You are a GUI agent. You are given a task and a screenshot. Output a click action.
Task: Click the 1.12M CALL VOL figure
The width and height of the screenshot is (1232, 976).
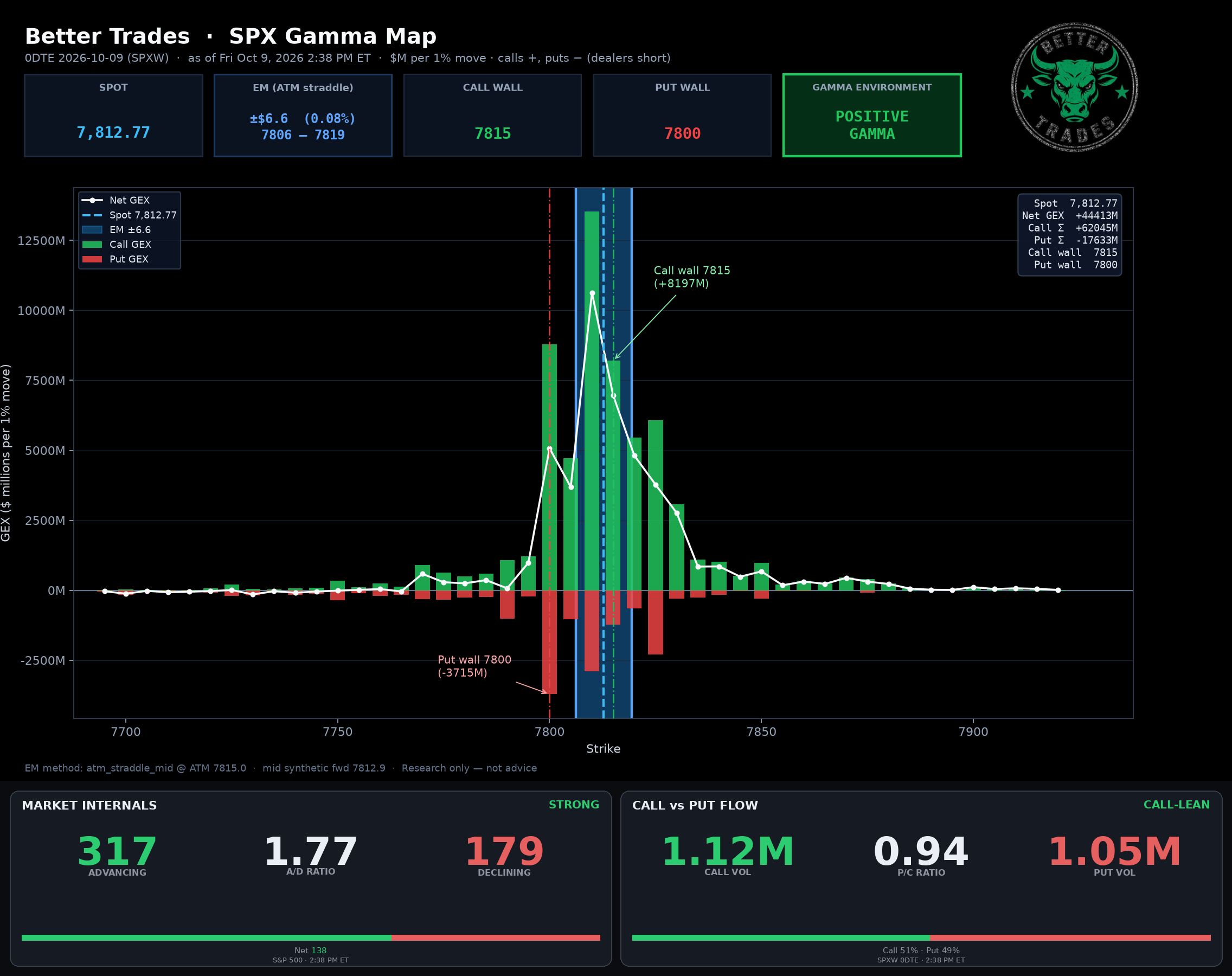727,851
